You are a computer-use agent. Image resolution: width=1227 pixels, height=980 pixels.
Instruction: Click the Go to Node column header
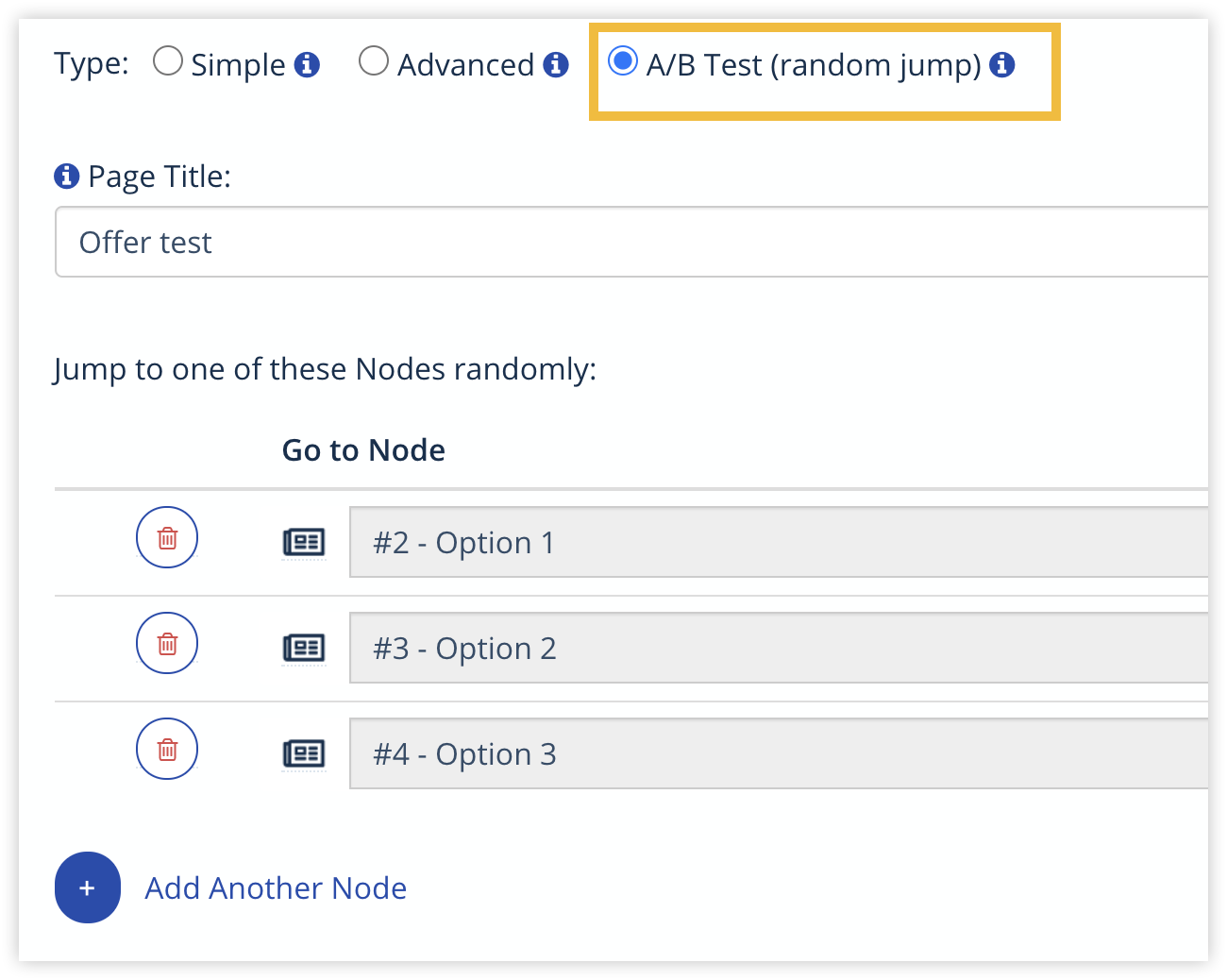363,450
